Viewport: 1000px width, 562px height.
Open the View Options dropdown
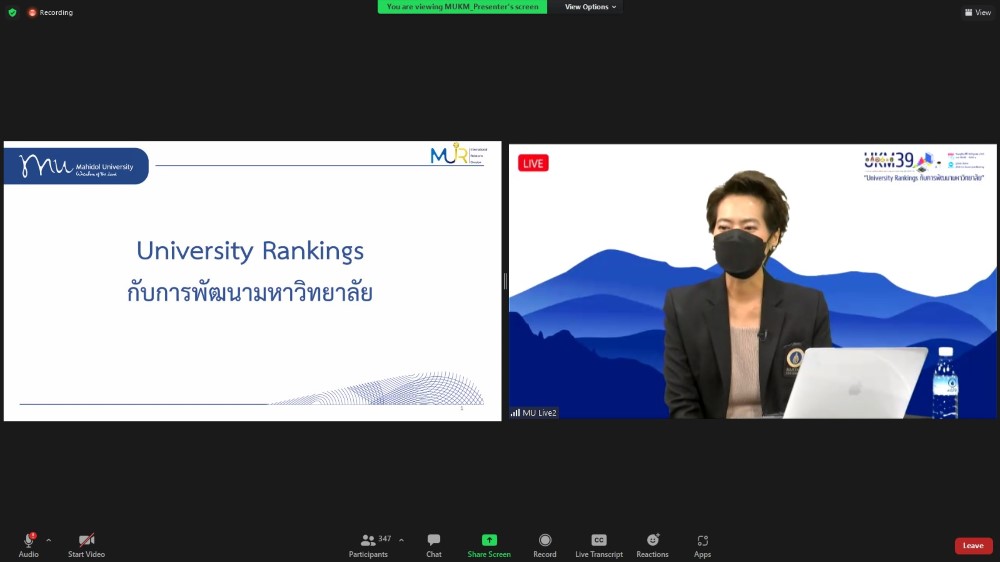(591, 7)
